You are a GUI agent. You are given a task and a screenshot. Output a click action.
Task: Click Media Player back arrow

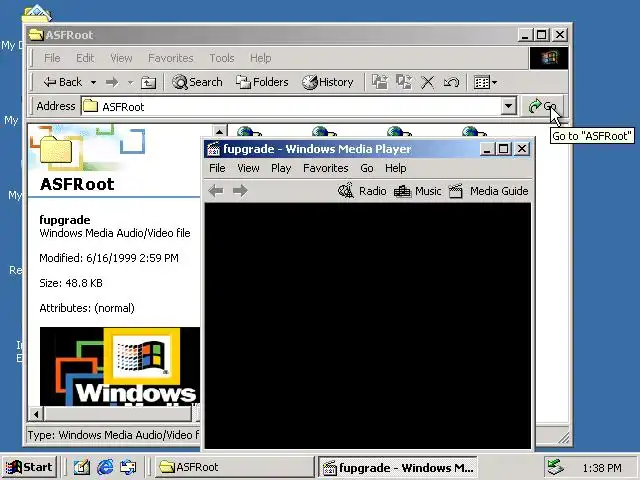[216, 191]
